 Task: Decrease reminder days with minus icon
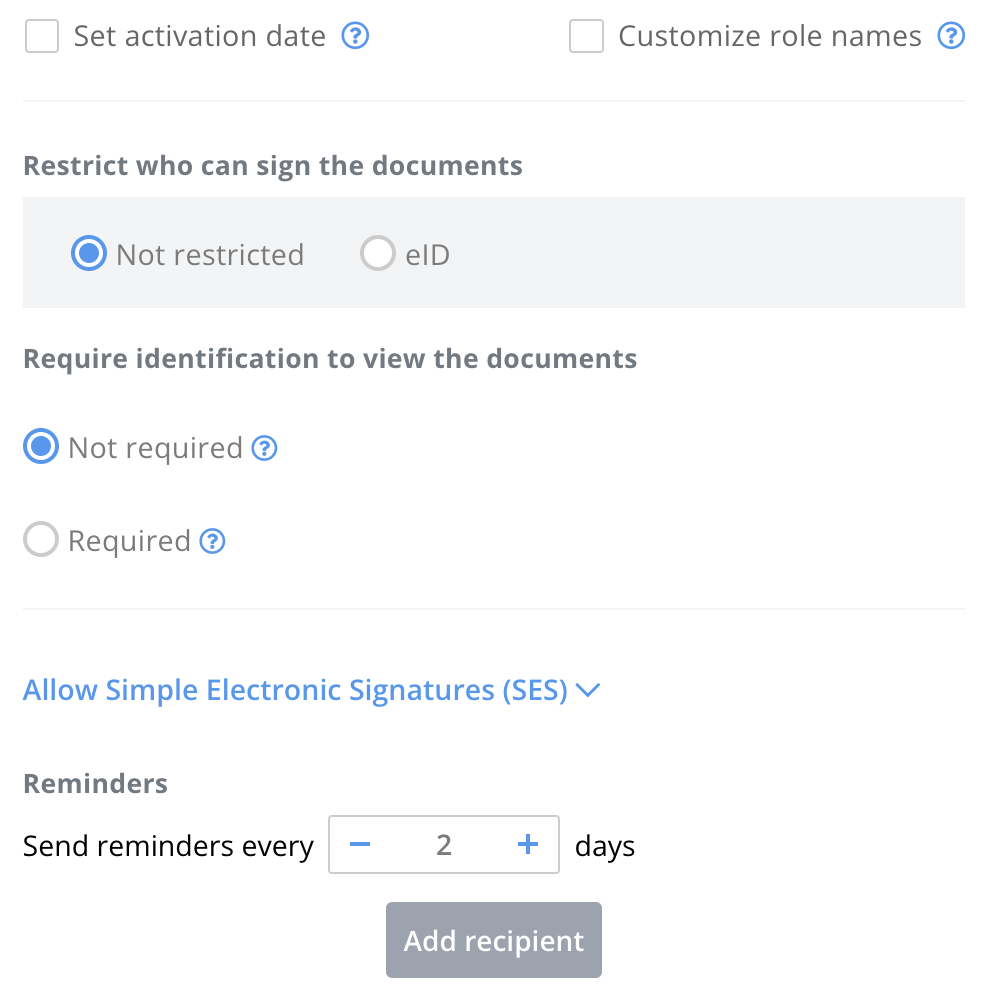(x=360, y=844)
